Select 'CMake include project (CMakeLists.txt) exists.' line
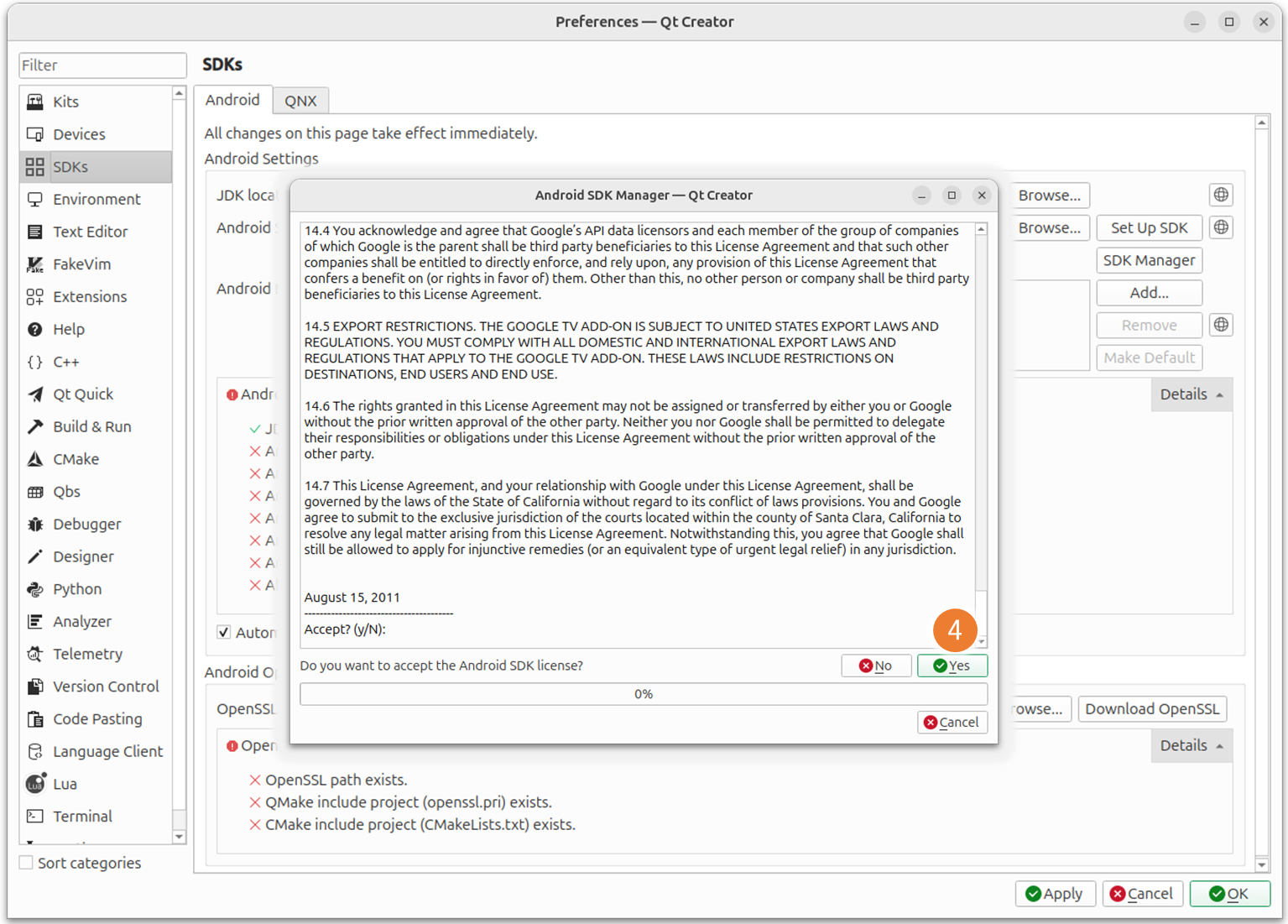The width and height of the screenshot is (1288, 924). (x=420, y=825)
